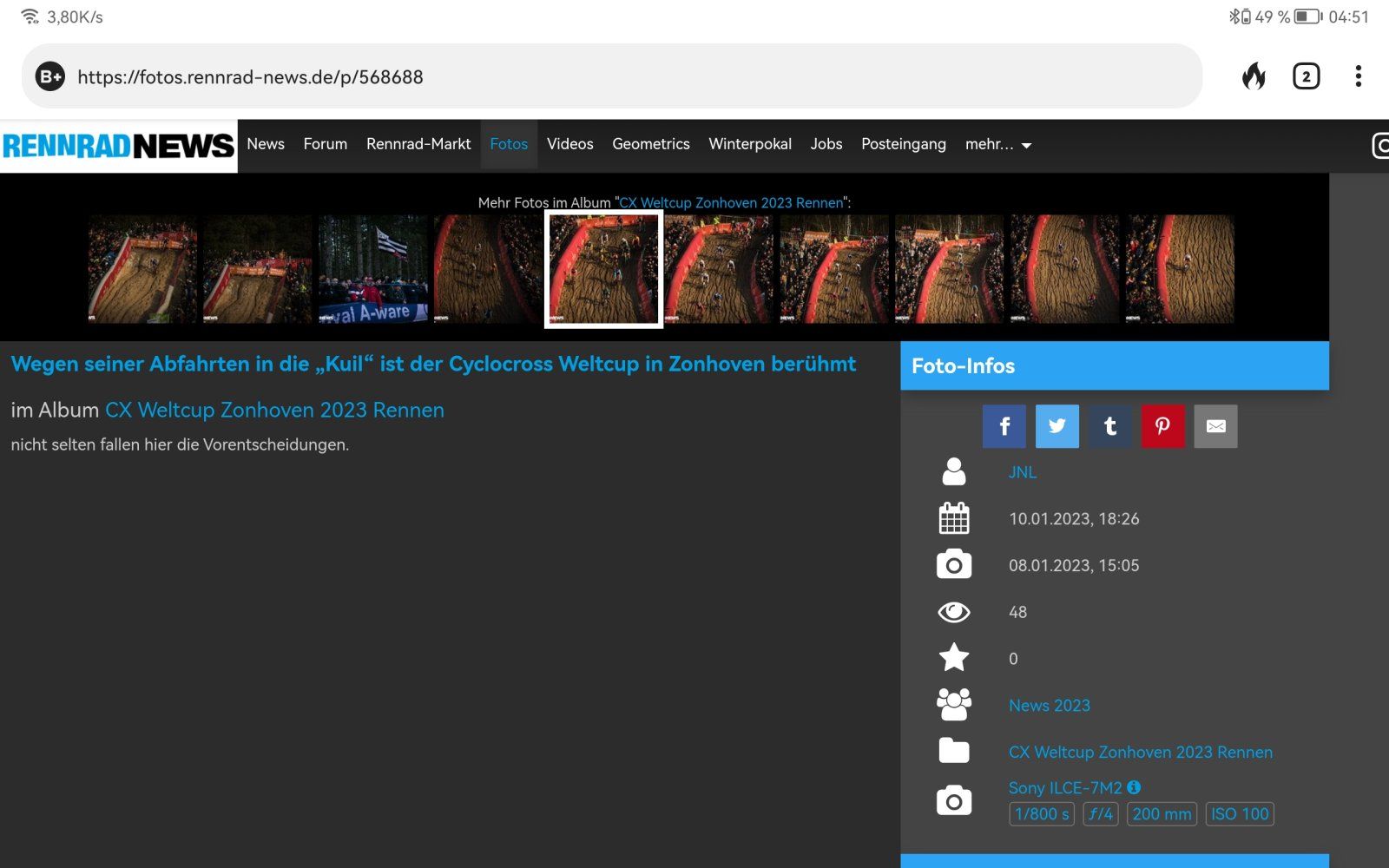
Task: Open News 2023 group link
Action: tap(1049, 706)
